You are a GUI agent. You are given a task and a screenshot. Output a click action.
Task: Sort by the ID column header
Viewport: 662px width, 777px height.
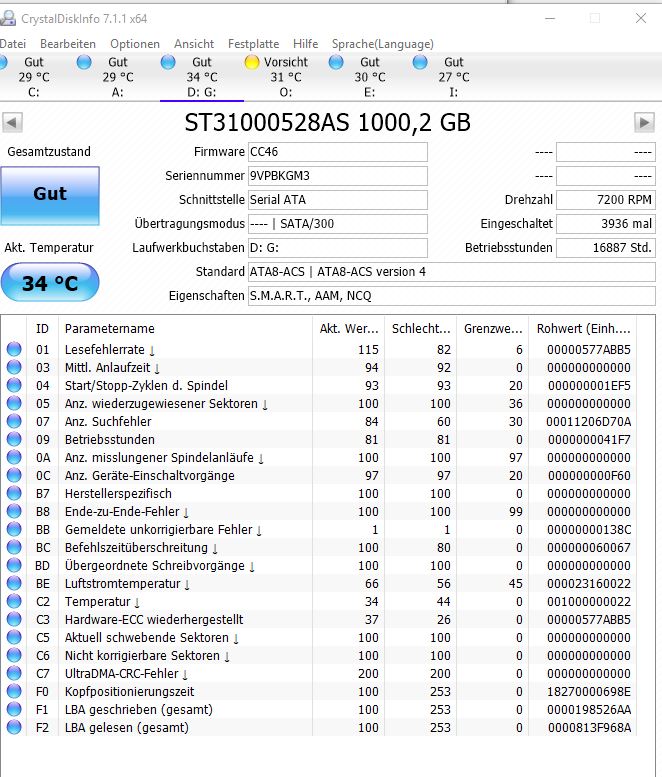point(42,329)
